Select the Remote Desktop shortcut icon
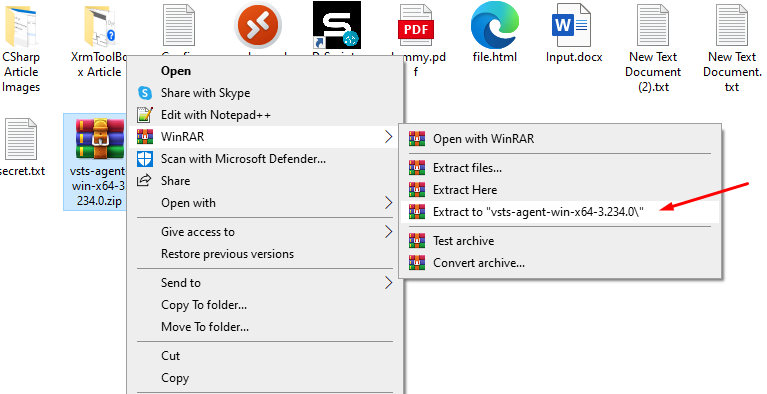This screenshot has width=767, height=394. coord(258,24)
